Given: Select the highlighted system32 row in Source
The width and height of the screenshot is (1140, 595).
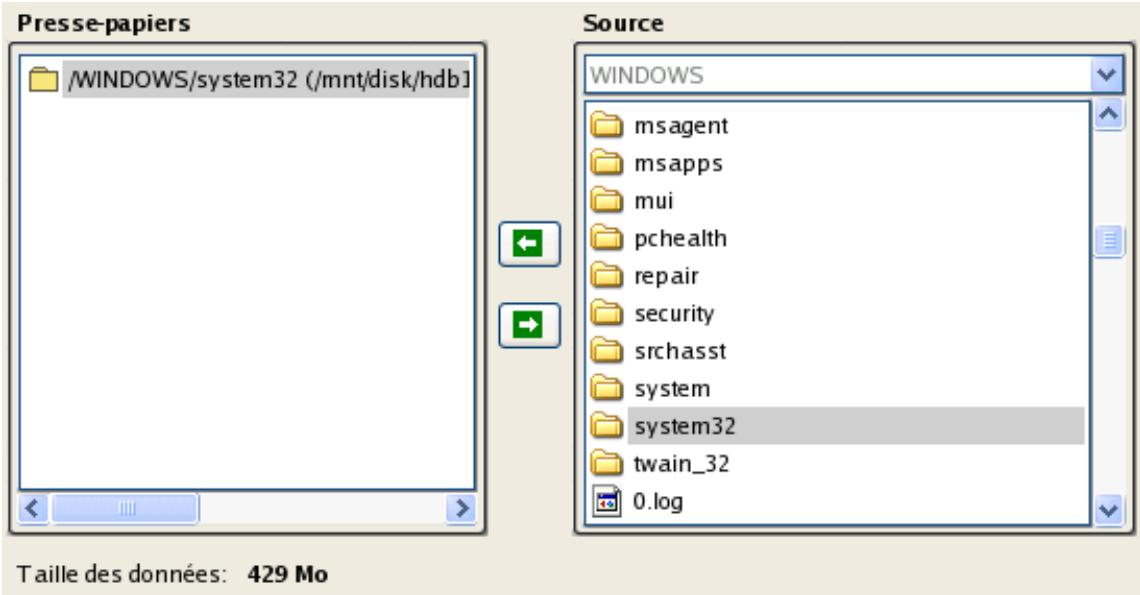Looking at the screenshot, I should pos(856,426).
